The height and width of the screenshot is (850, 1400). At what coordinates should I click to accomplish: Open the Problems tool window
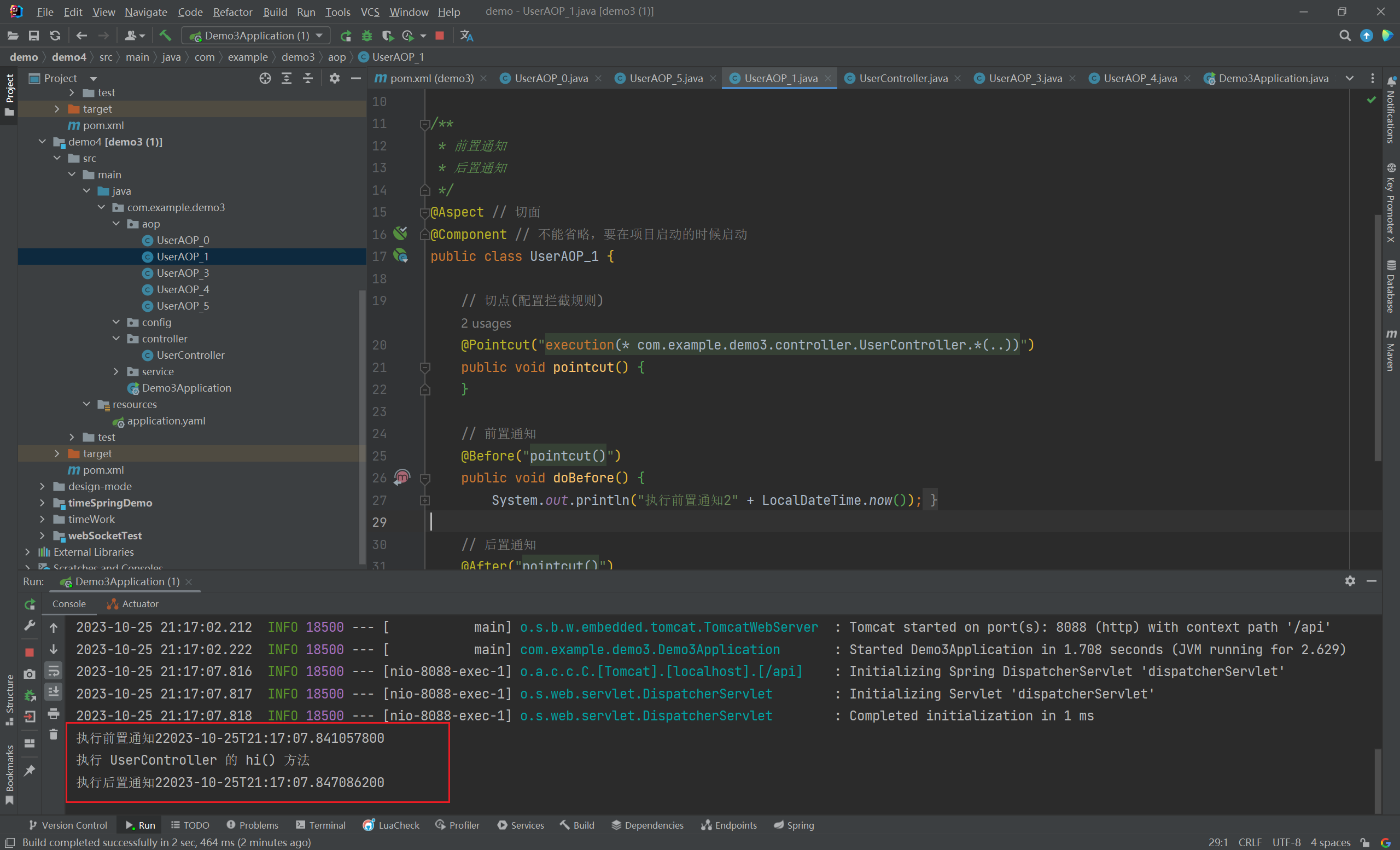coord(252,825)
